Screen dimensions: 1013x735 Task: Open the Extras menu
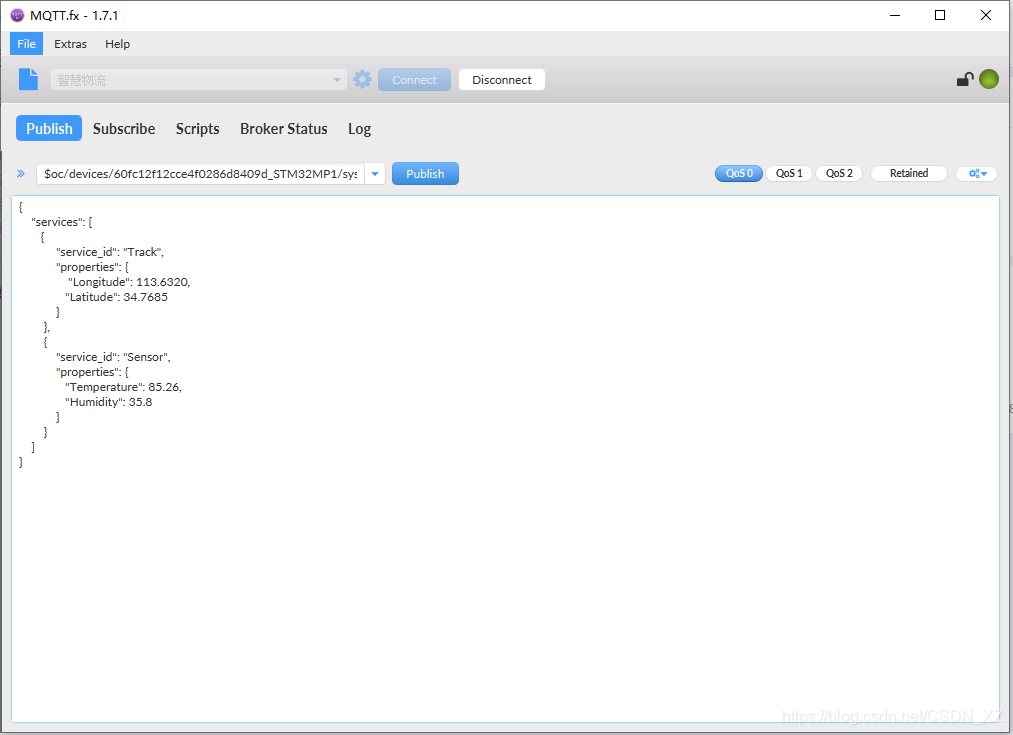click(x=70, y=44)
